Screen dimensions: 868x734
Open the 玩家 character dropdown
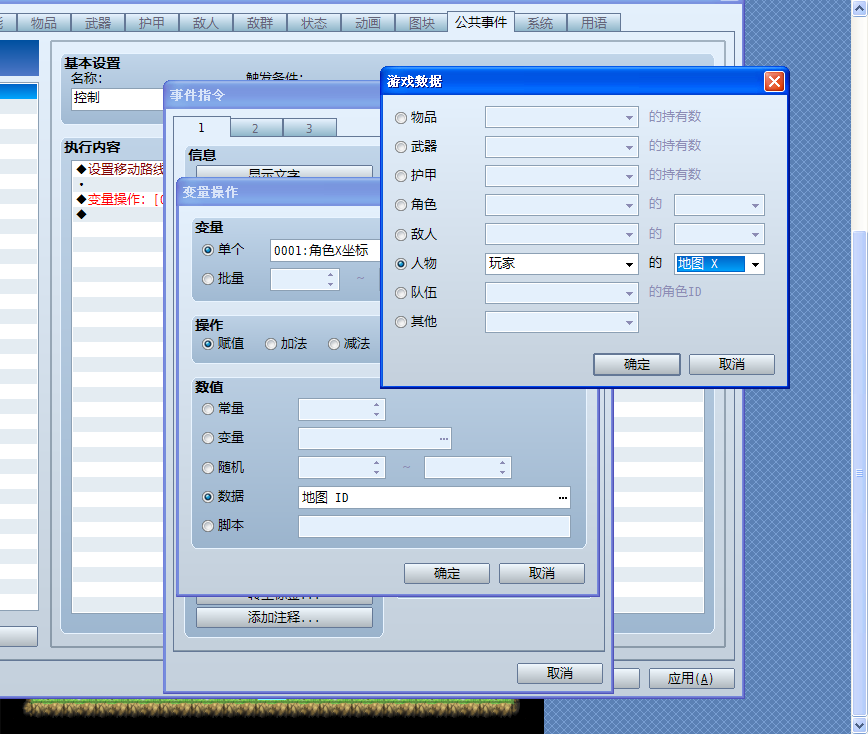pos(629,265)
